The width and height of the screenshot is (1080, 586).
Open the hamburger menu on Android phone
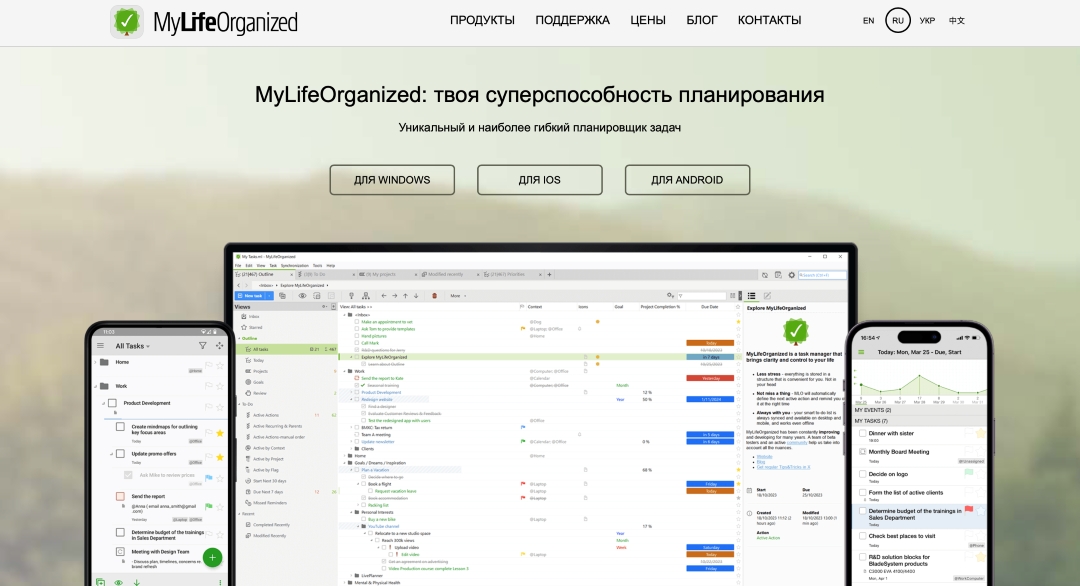101,346
